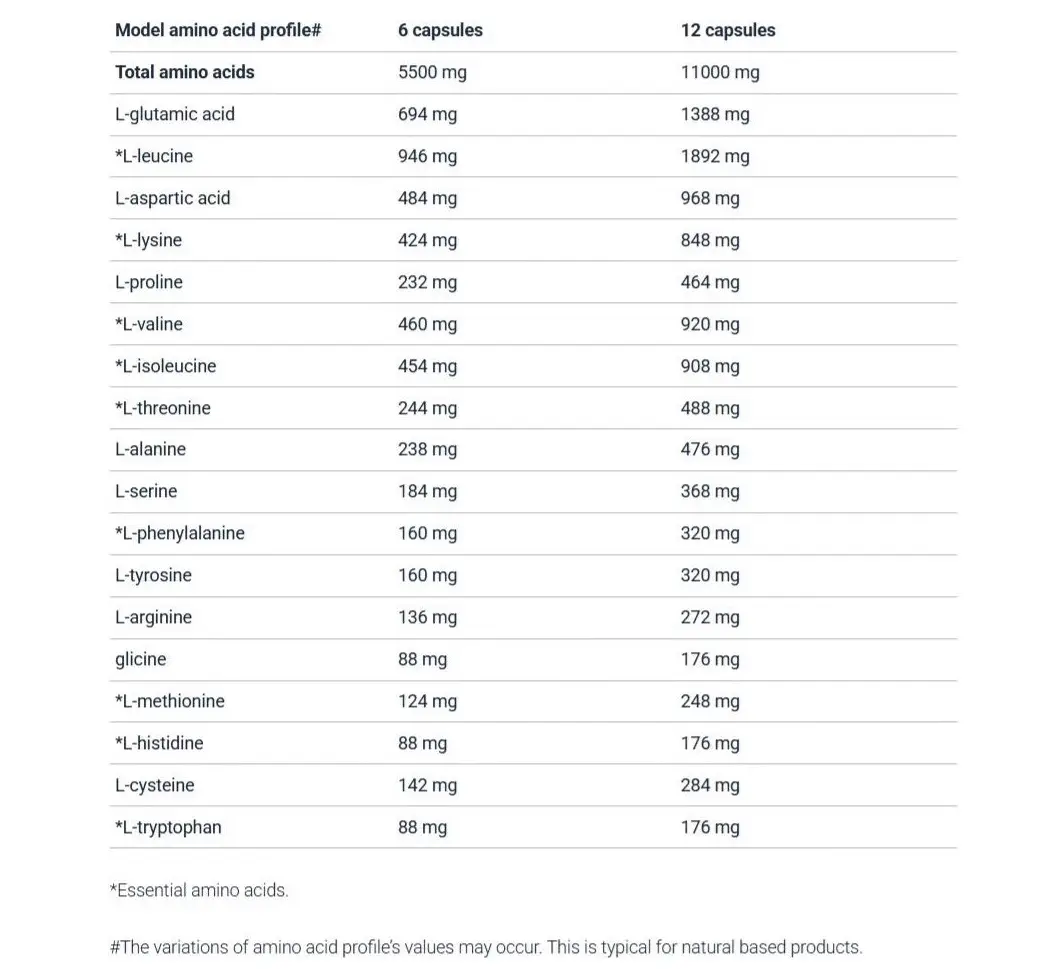
Task: Click the "Model amino acid profile#" column header
Action: (217, 30)
